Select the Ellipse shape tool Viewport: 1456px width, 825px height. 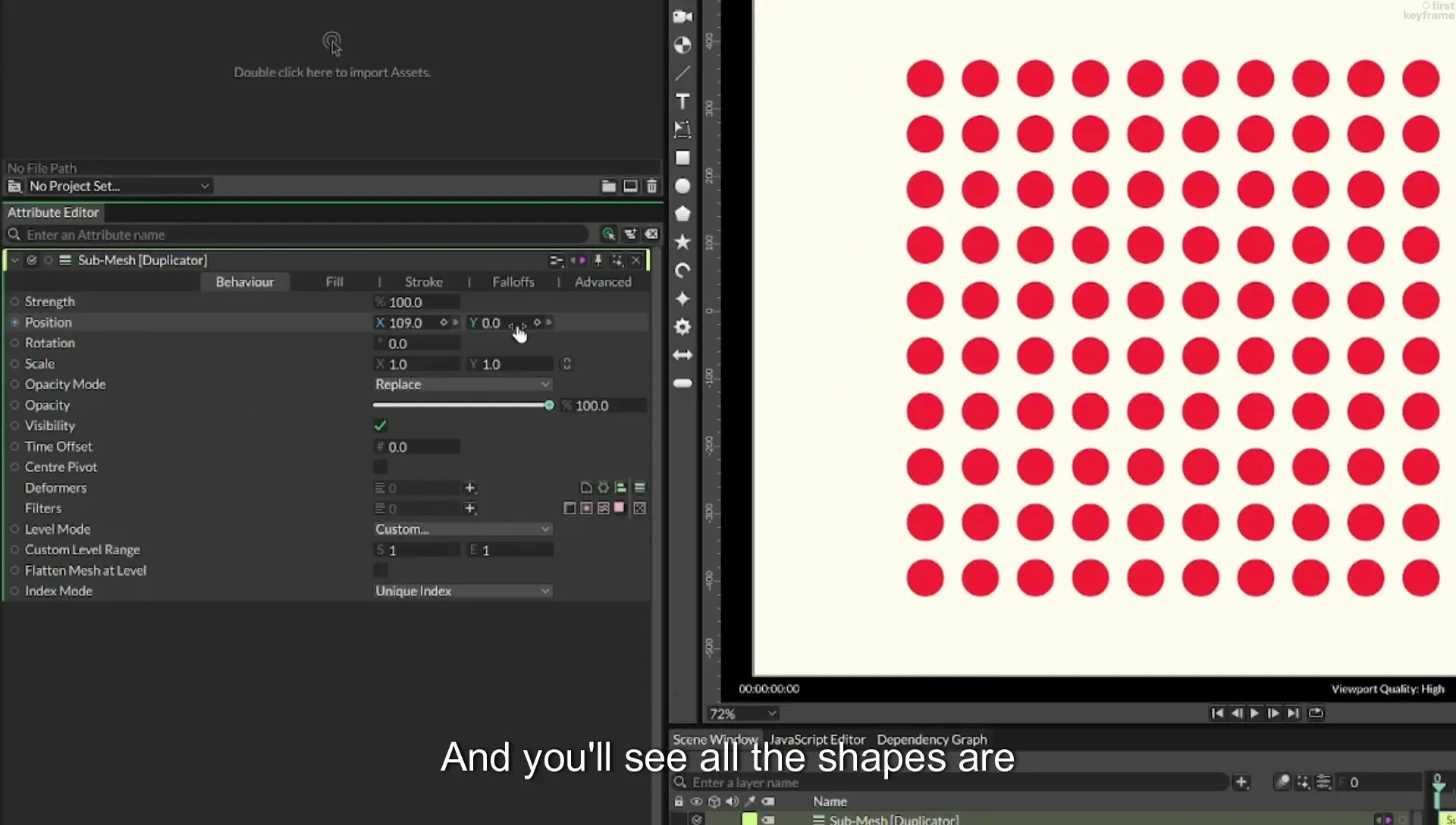682,186
